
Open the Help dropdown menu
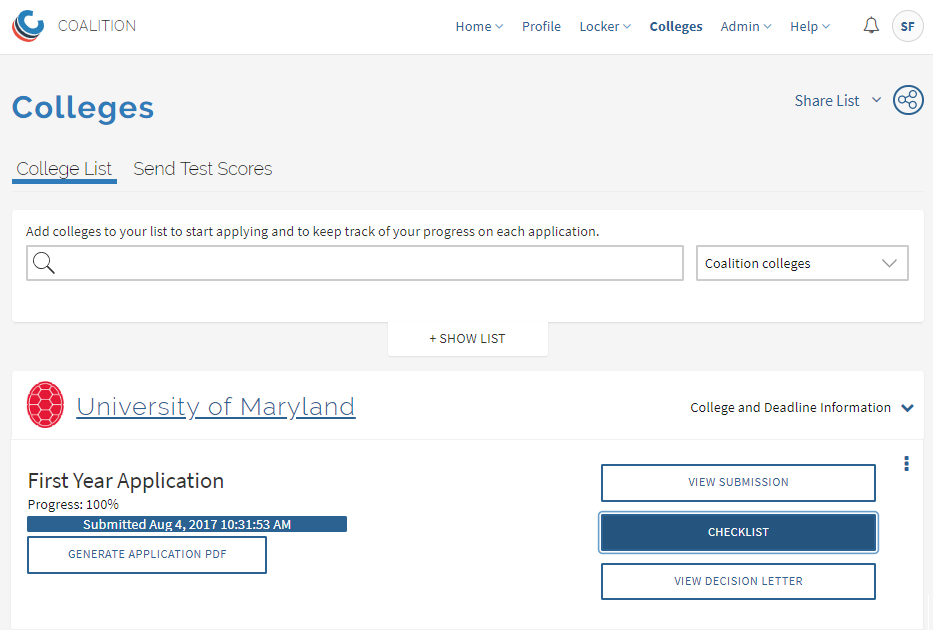pyautogui.click(x=810, y=26)
